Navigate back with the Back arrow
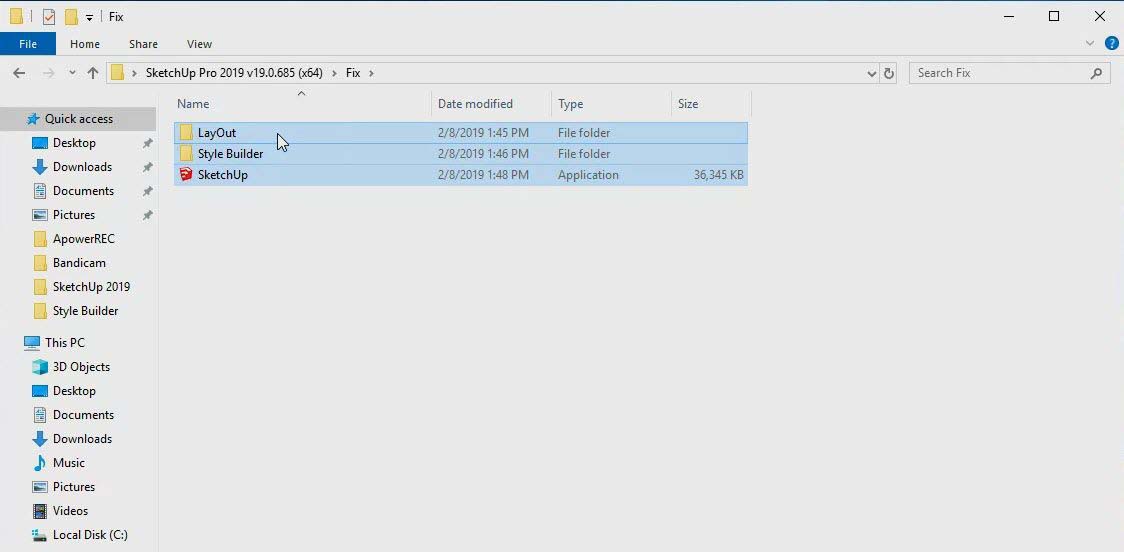The width and height of the screenshot is (1124, 552). coord(19,73)
